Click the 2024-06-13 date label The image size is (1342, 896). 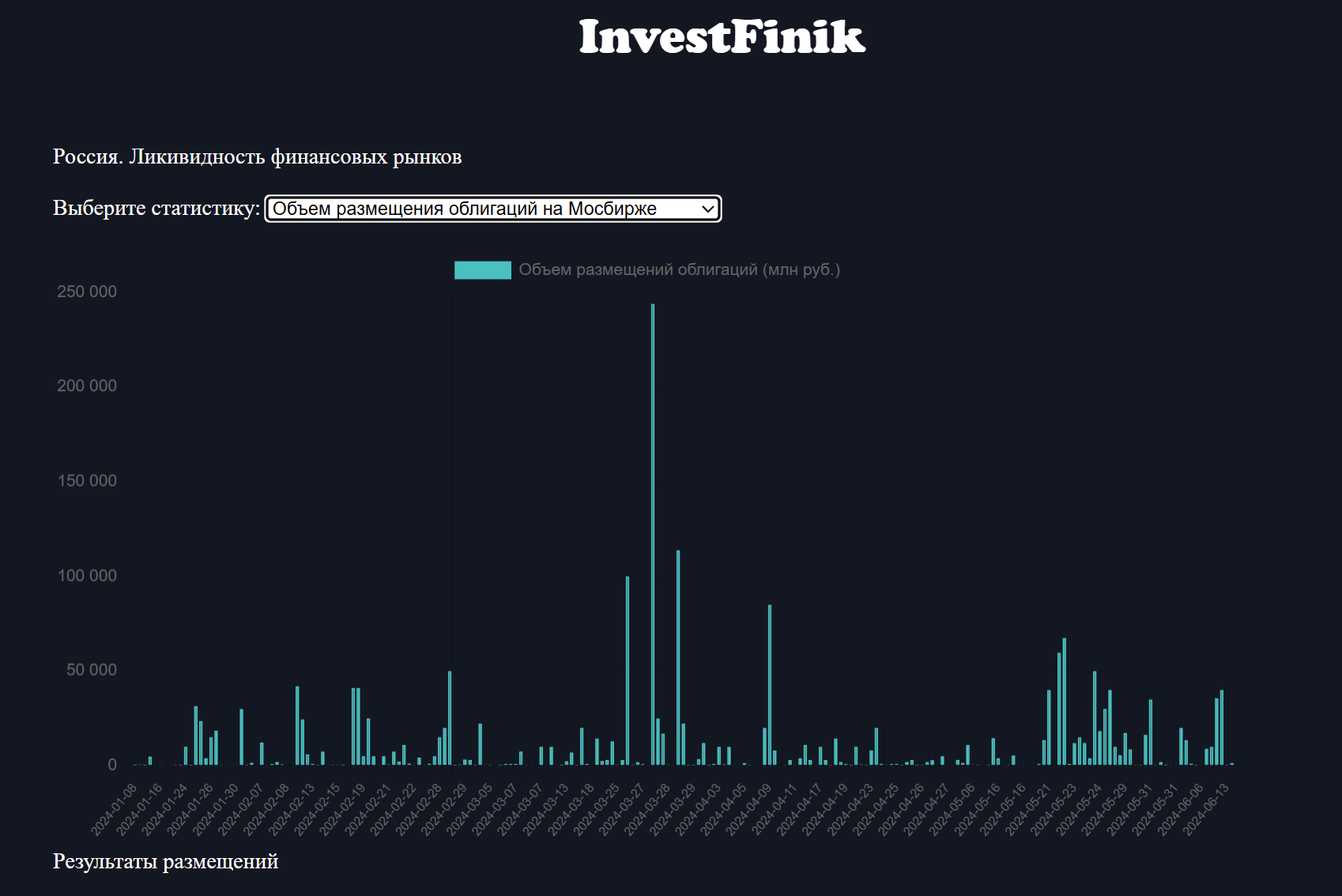coord(1207,808)
